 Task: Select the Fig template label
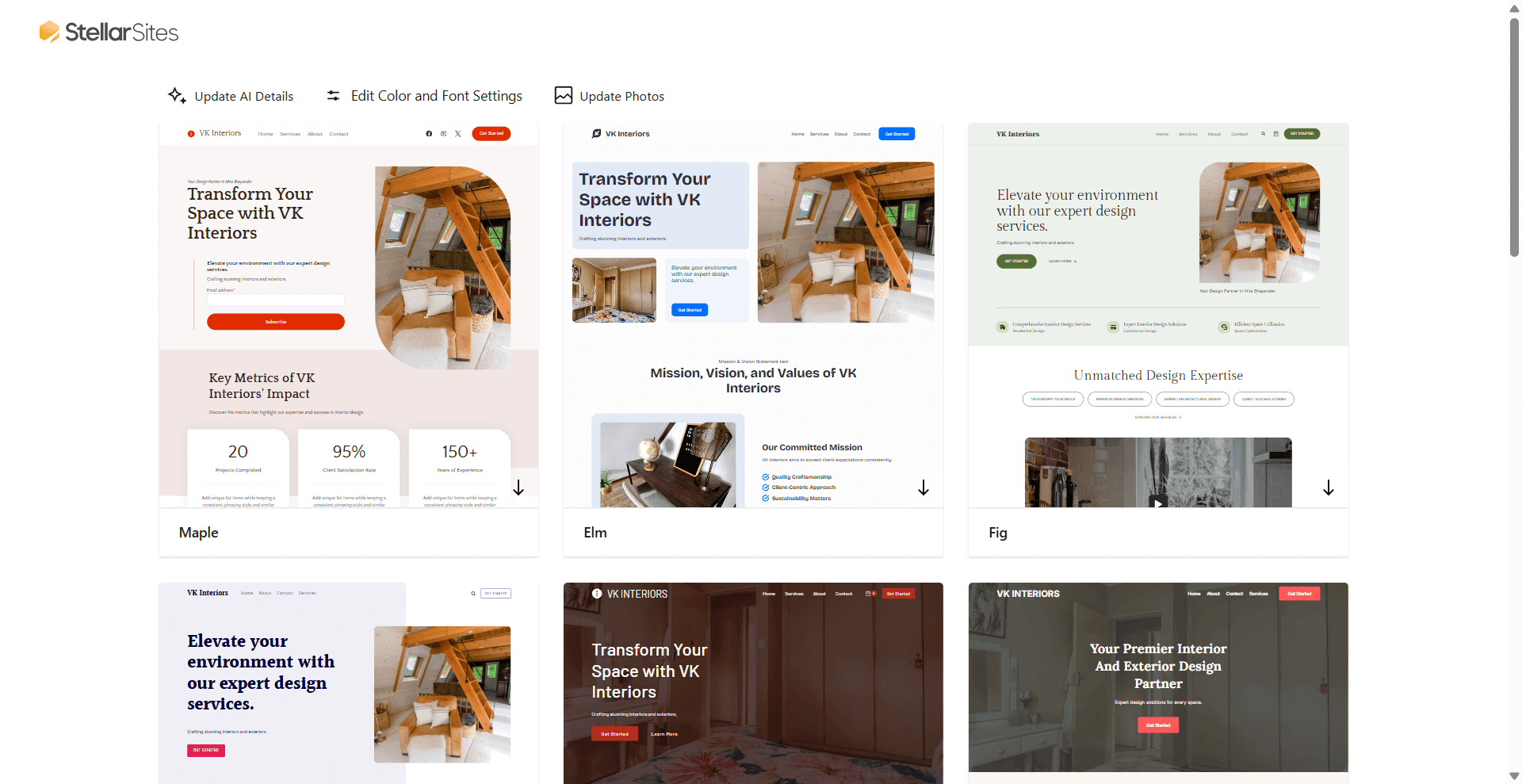coord(997,533)
